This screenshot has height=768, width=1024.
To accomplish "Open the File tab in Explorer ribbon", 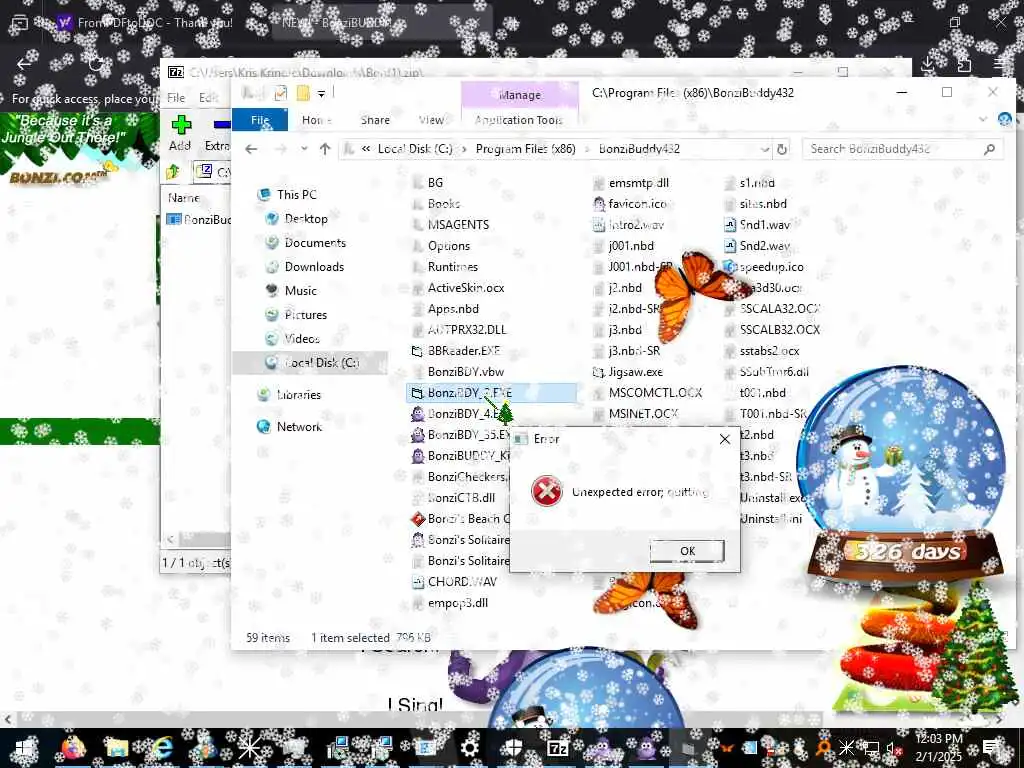I will point(260,120).
